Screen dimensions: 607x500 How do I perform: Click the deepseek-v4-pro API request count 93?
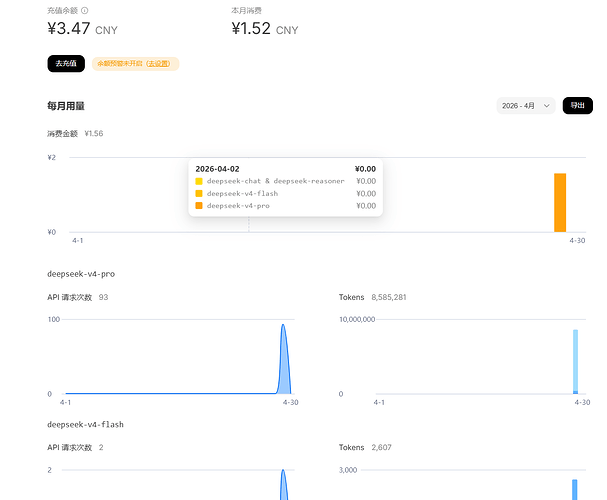103,297
